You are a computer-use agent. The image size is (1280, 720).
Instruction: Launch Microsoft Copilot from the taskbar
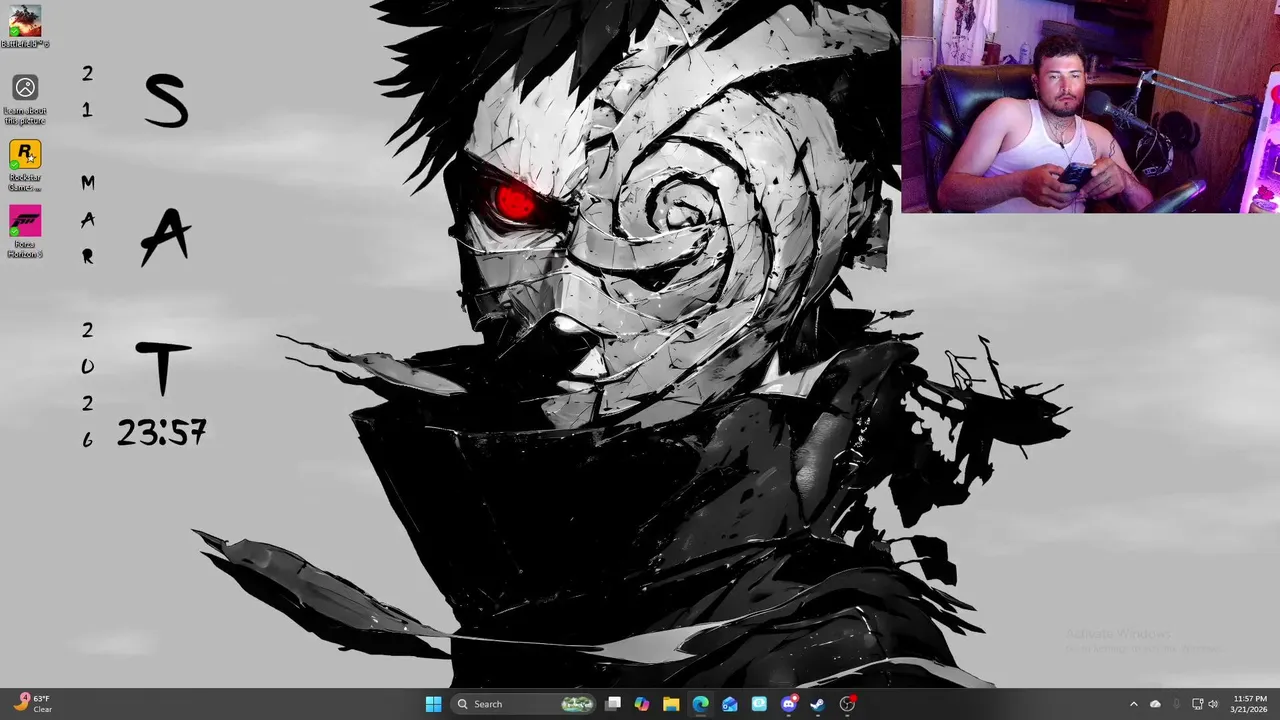(642, 704)
